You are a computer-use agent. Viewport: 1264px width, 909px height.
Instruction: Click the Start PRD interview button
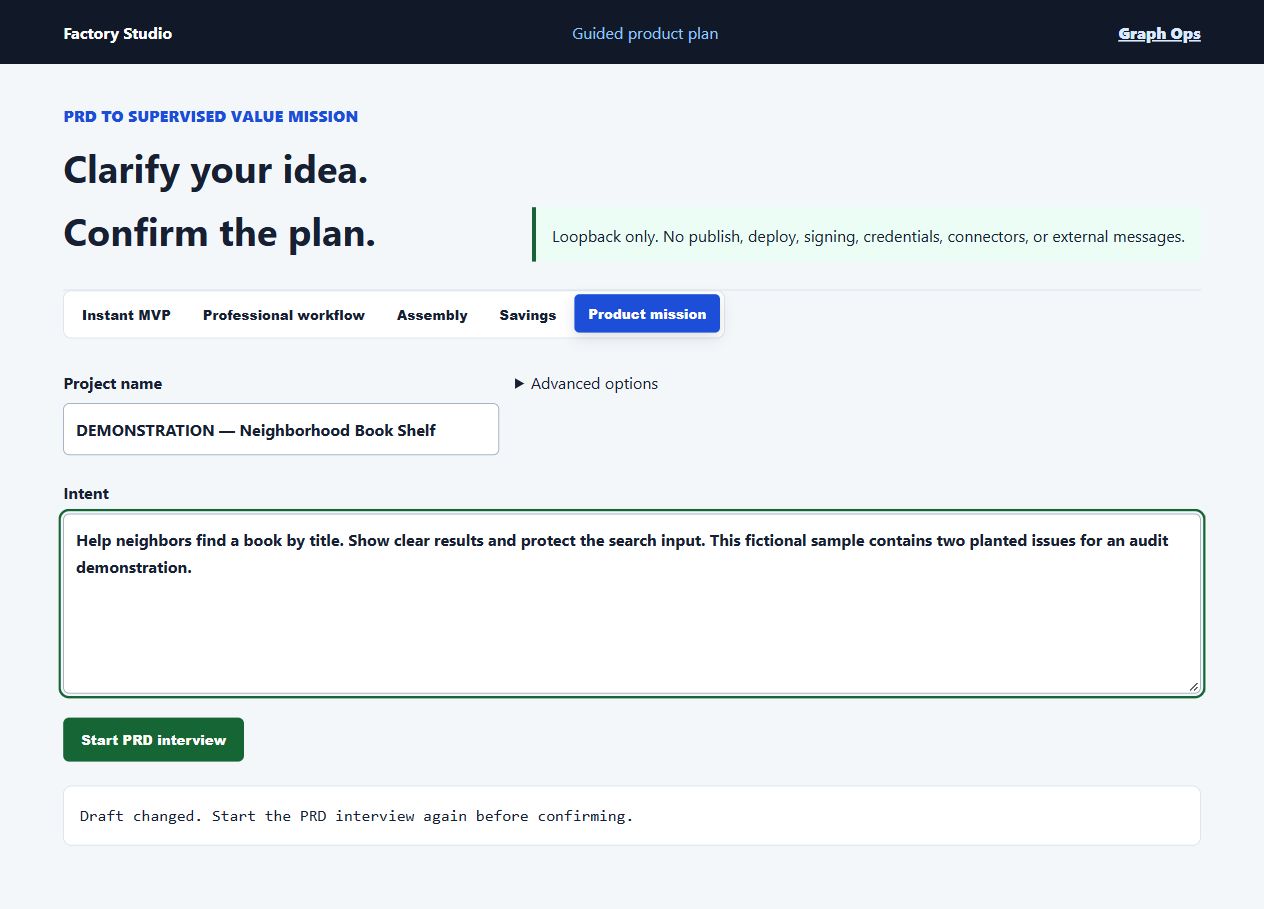[153, 739]
